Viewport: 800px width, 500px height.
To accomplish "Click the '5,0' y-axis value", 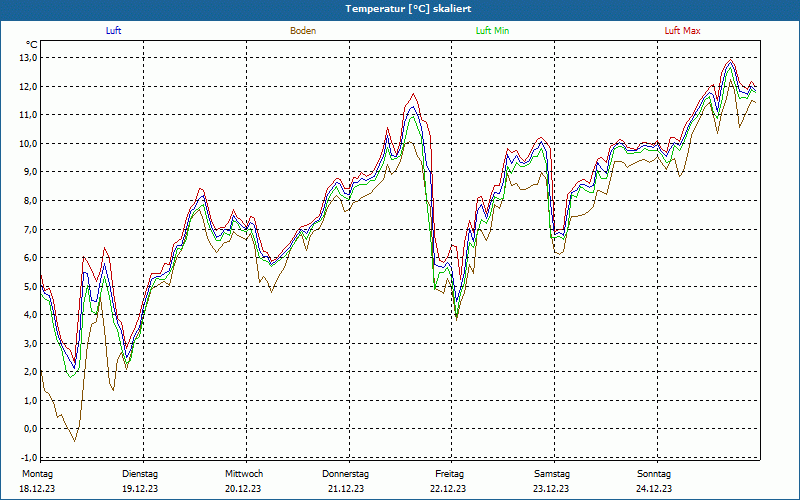I will (x=31, y=286).
